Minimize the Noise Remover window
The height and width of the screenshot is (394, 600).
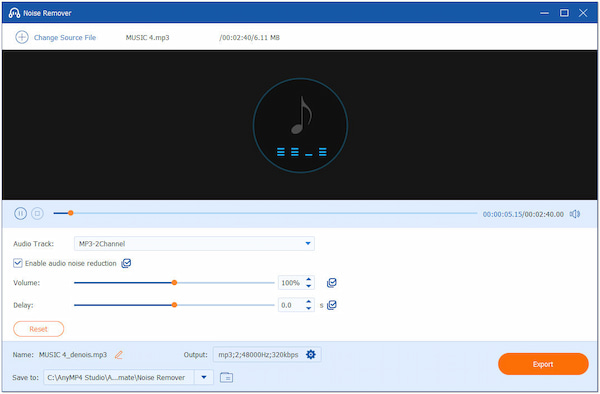(545, 13)
